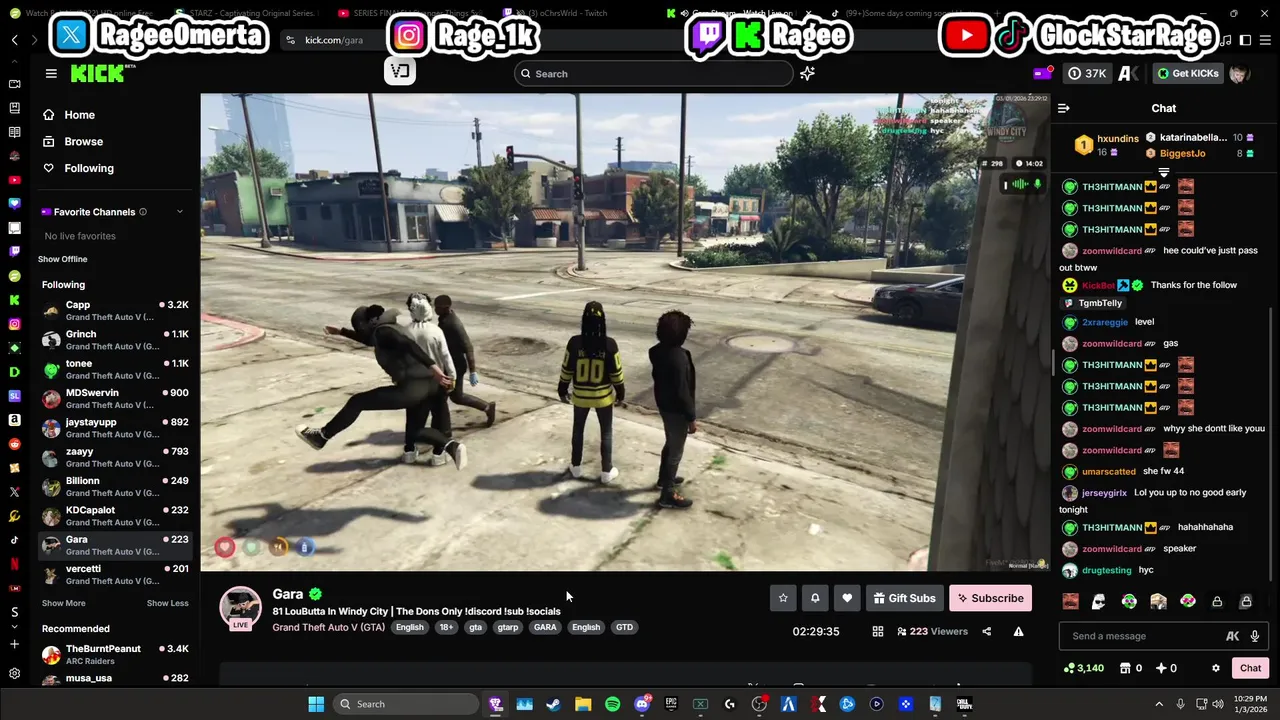Open Browse in Kick sidebar
The width and height of the screenshot is (1280, 720).
[73, 142]
